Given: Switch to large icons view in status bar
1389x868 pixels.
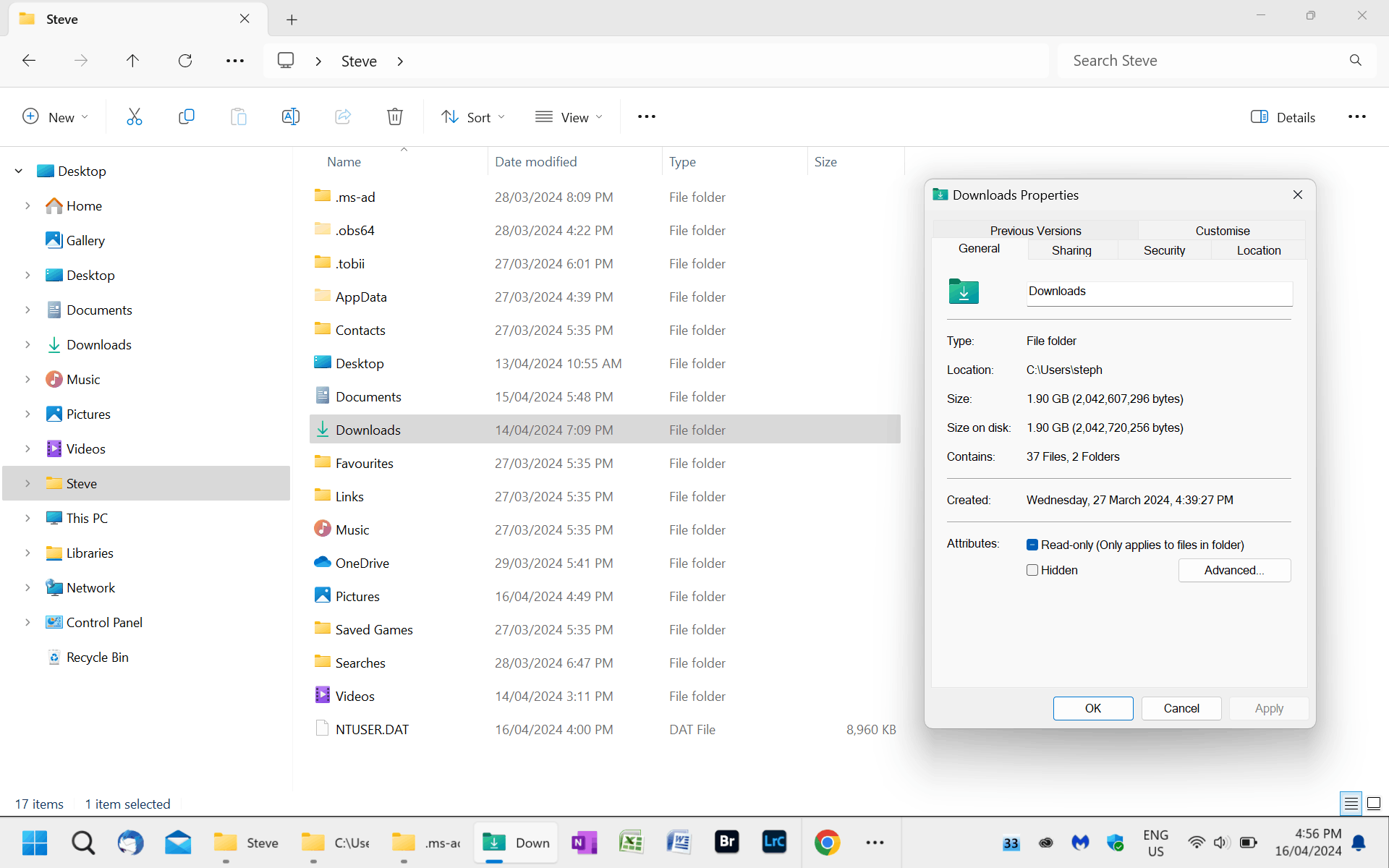Looking at the screenshot, I should 1374,804.
